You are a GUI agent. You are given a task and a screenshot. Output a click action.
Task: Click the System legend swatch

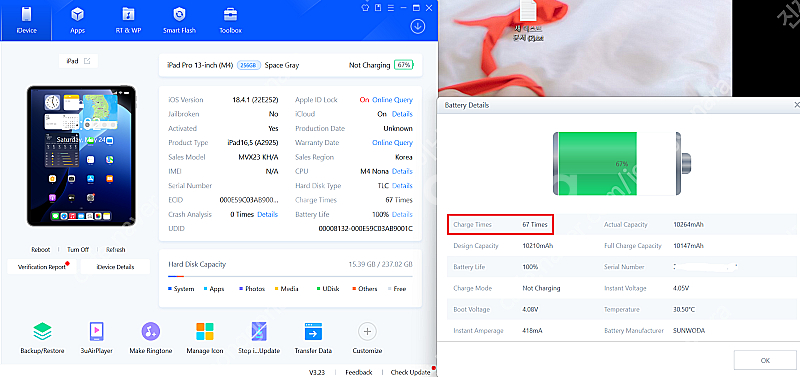coord(170,289)
